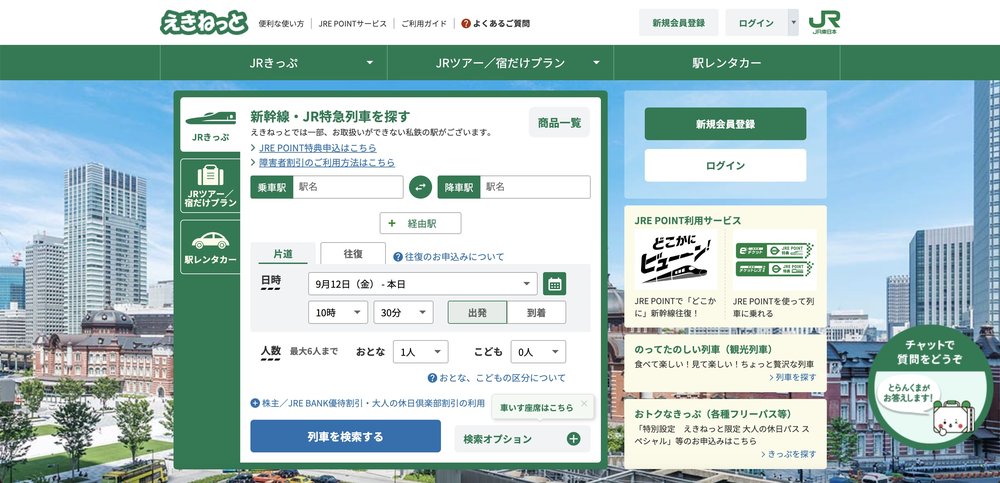Open the dropdown arrow next to ログイン
Image resolution: width=1000 pixels, height=483 pixels.
point(793,23)
